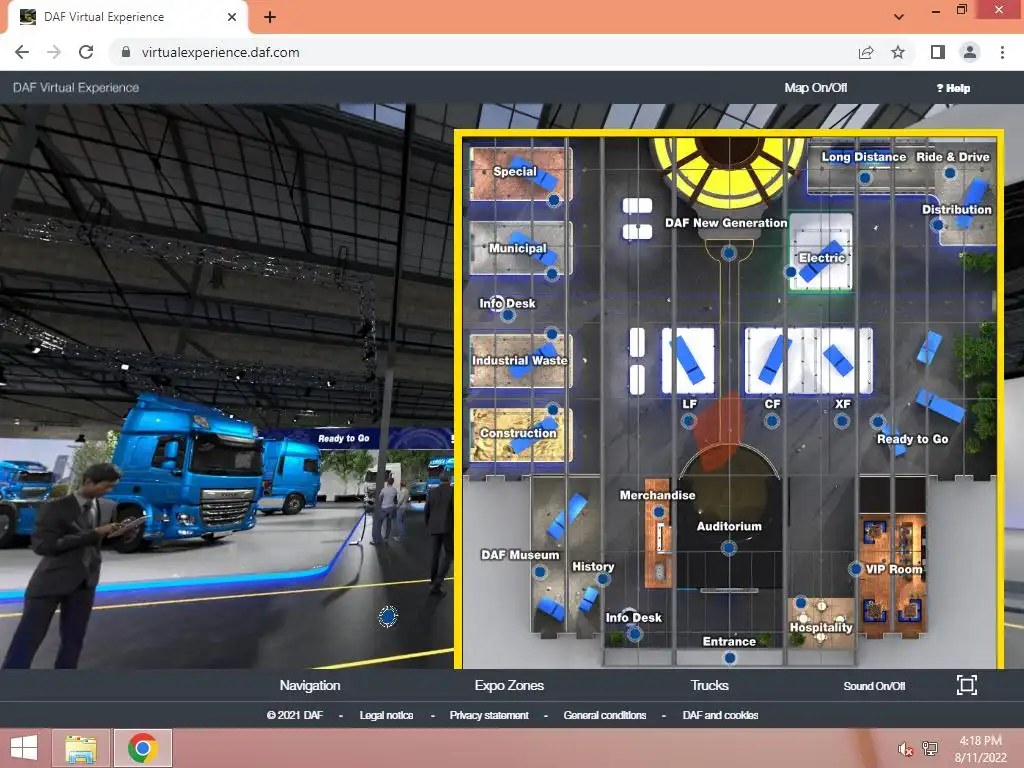
Task: Select the upper Info Desk map hotspot
Action: point(508,316)
